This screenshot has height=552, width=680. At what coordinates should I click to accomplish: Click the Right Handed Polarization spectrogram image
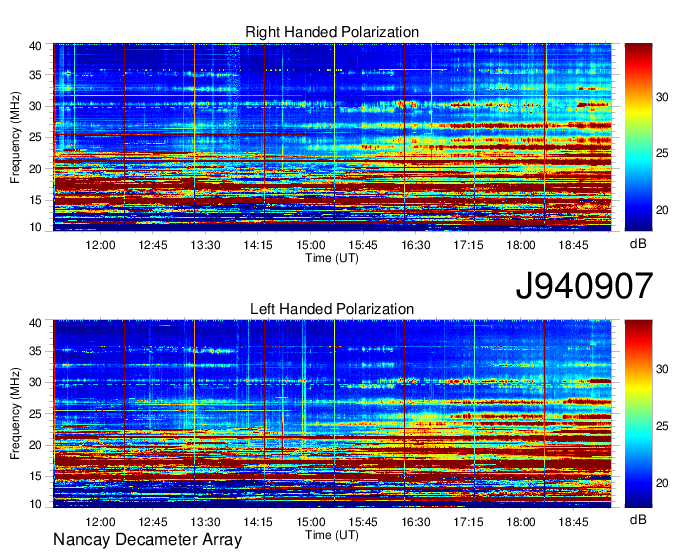pyautogui.click(x=332, y=137)
